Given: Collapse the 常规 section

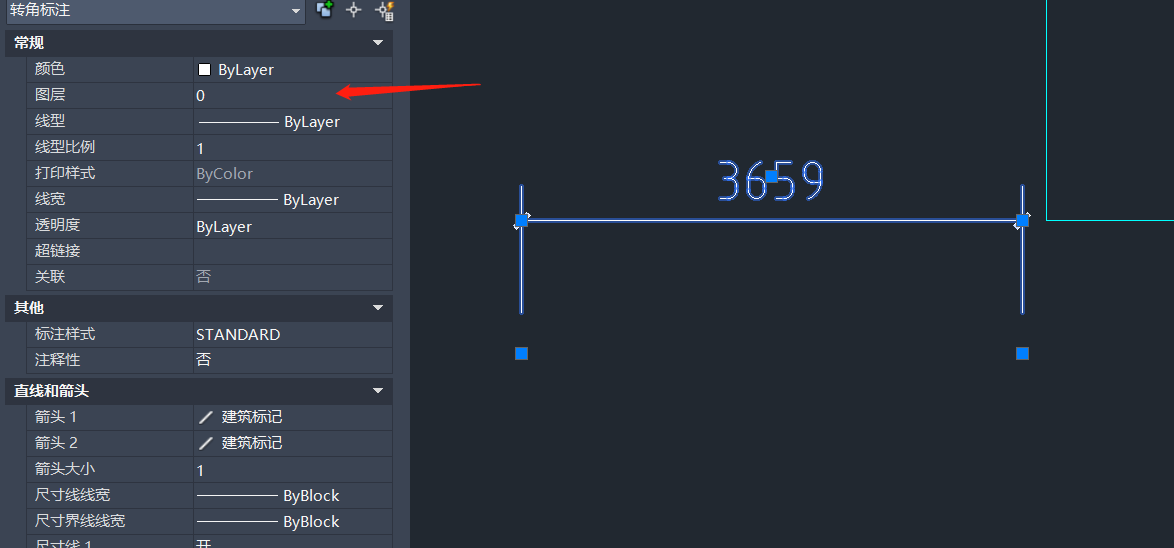Looking at the screenshot, I should click(x=378, y=43).
